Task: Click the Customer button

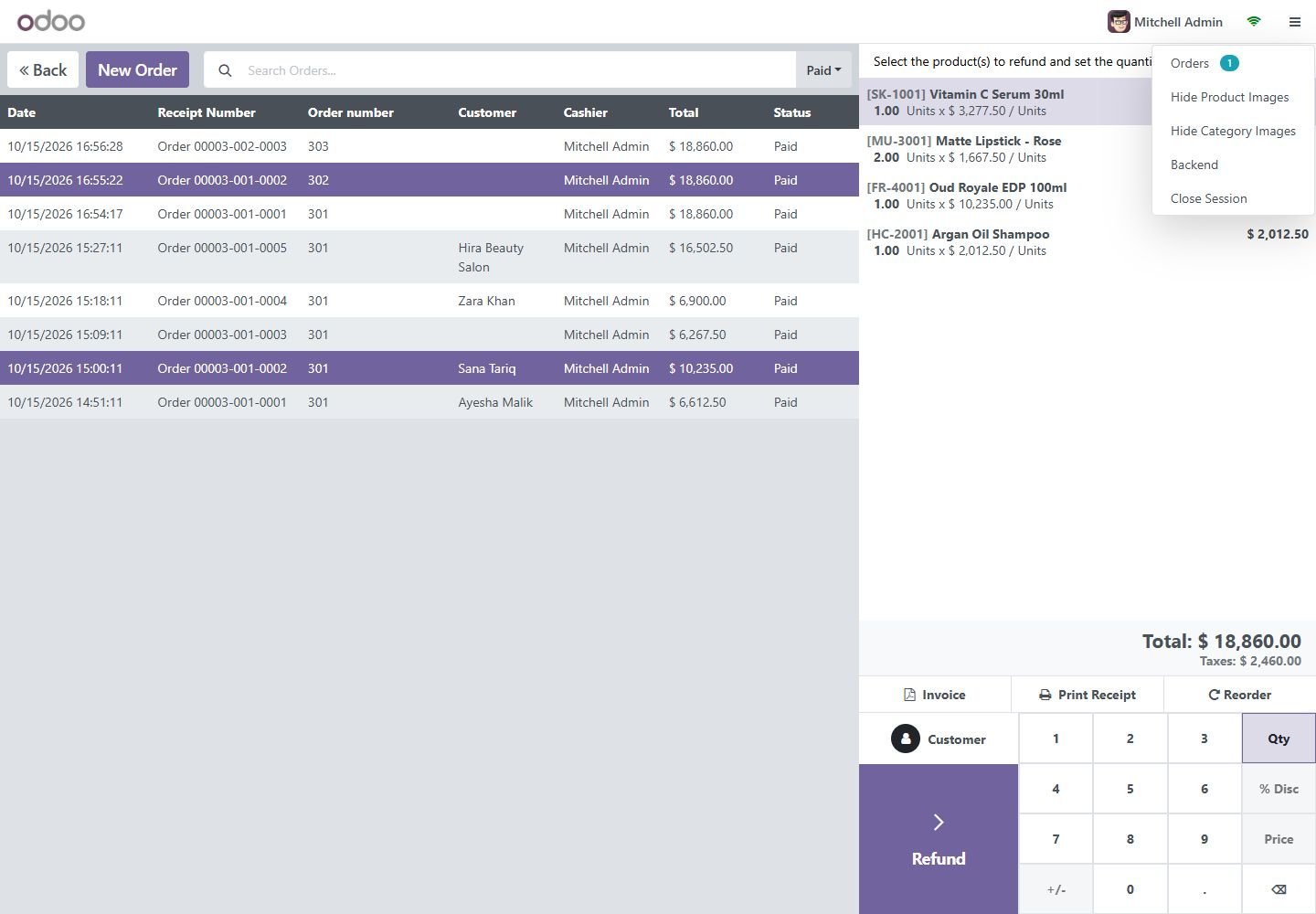Action: pos(939,739)
